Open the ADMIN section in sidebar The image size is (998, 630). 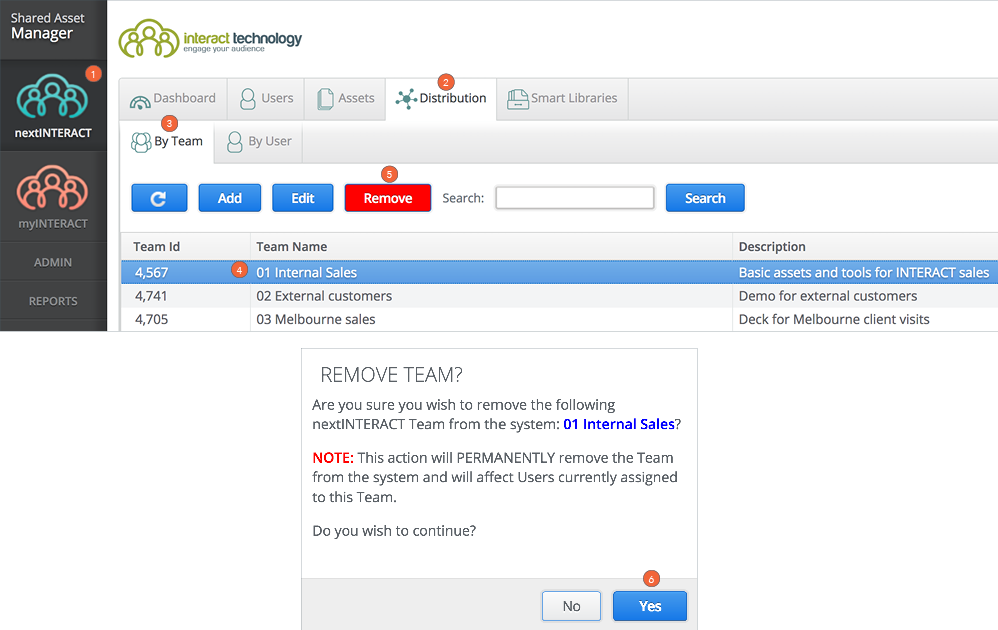click(53, 262)
